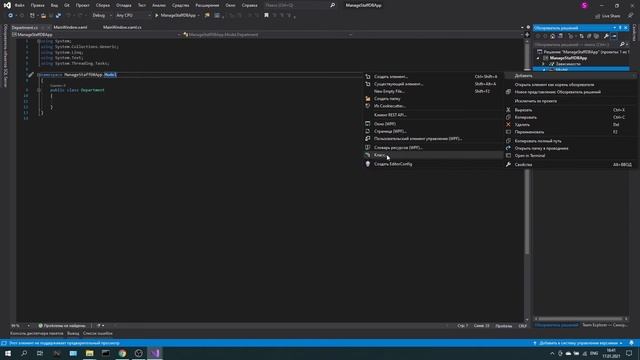640x360 pixels.
Task: Open File Explorer from taskbar
Action: click(x=89, y=353)
